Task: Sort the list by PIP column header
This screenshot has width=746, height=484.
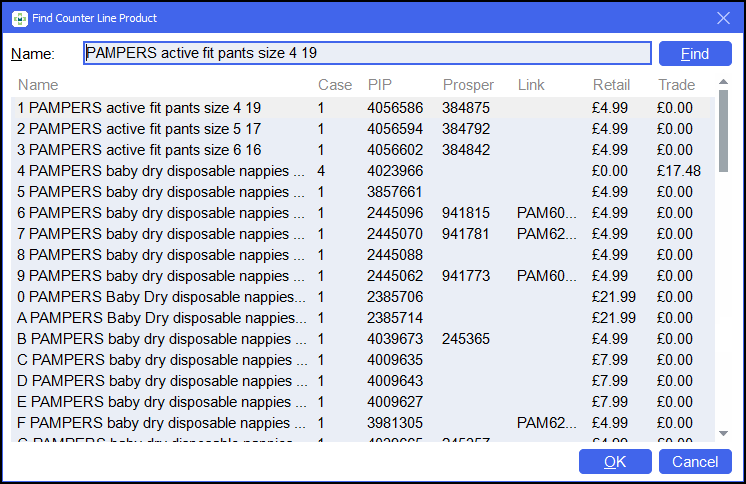Action: (380, 85)
